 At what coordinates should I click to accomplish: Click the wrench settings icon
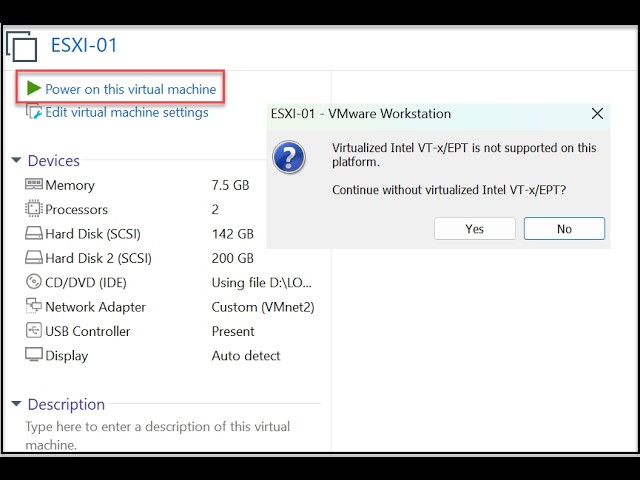click(34, 112)
